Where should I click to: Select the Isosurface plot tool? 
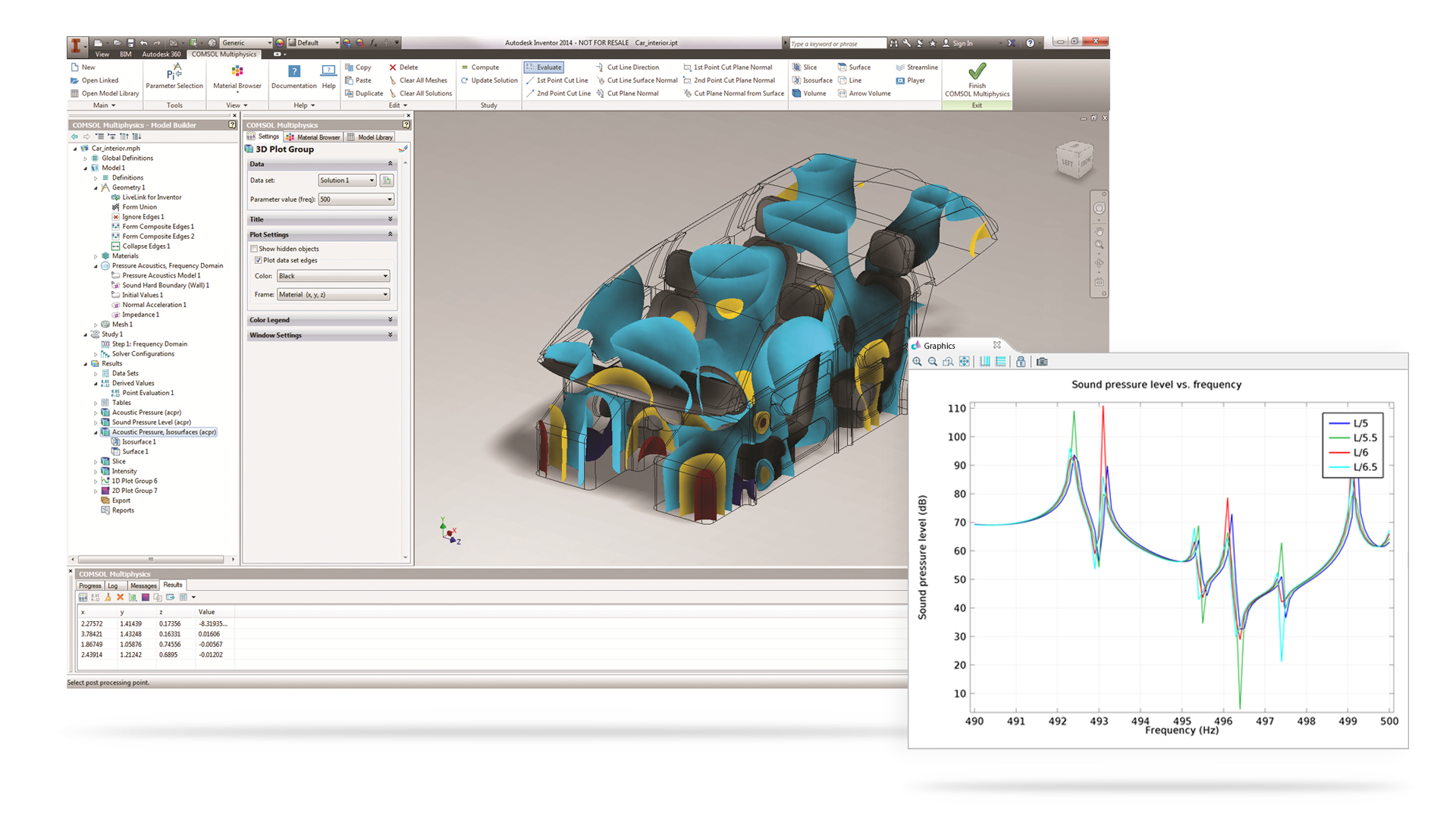812,80
